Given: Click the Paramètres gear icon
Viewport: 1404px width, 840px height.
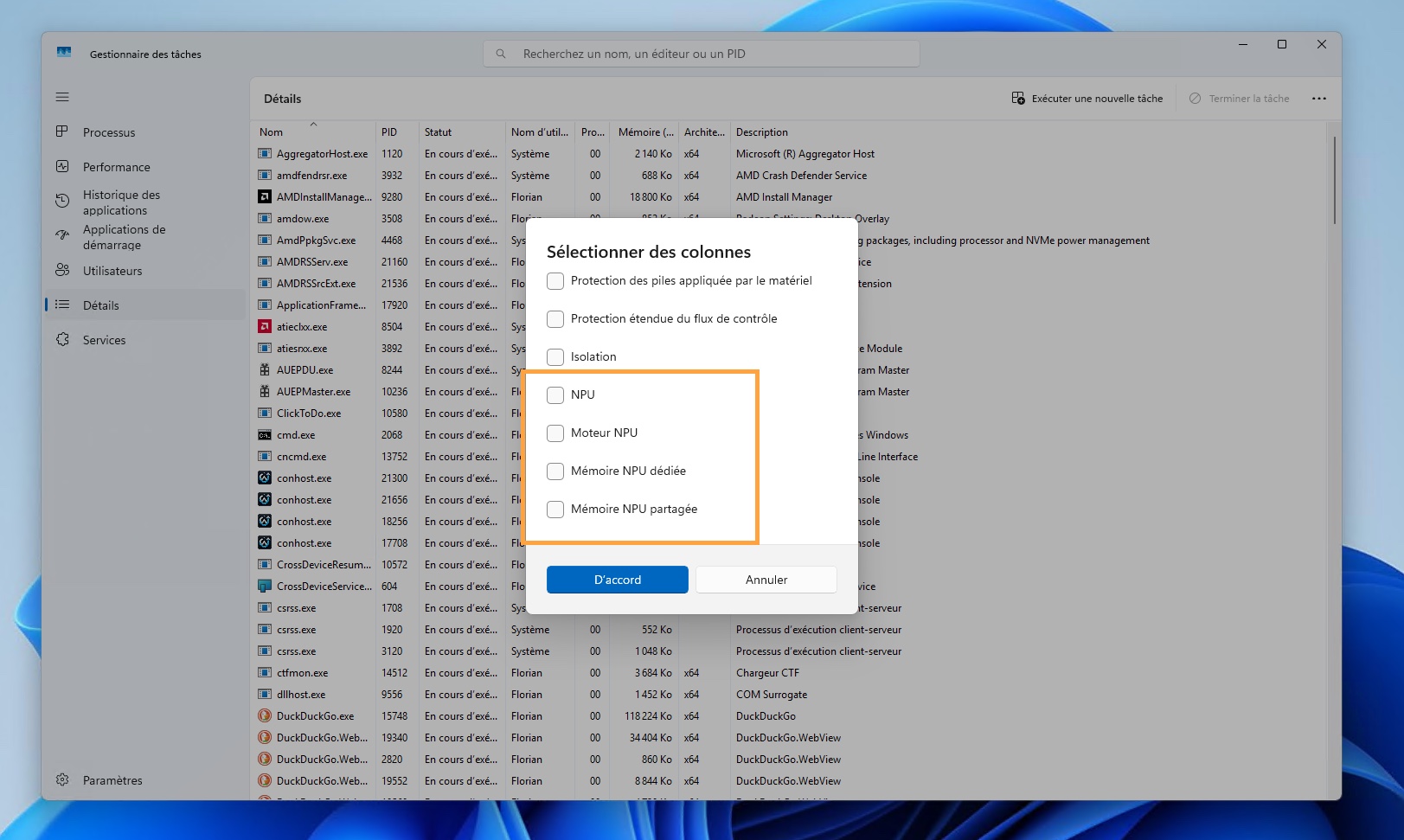Looking at the screenshot, I should point(62,779).
